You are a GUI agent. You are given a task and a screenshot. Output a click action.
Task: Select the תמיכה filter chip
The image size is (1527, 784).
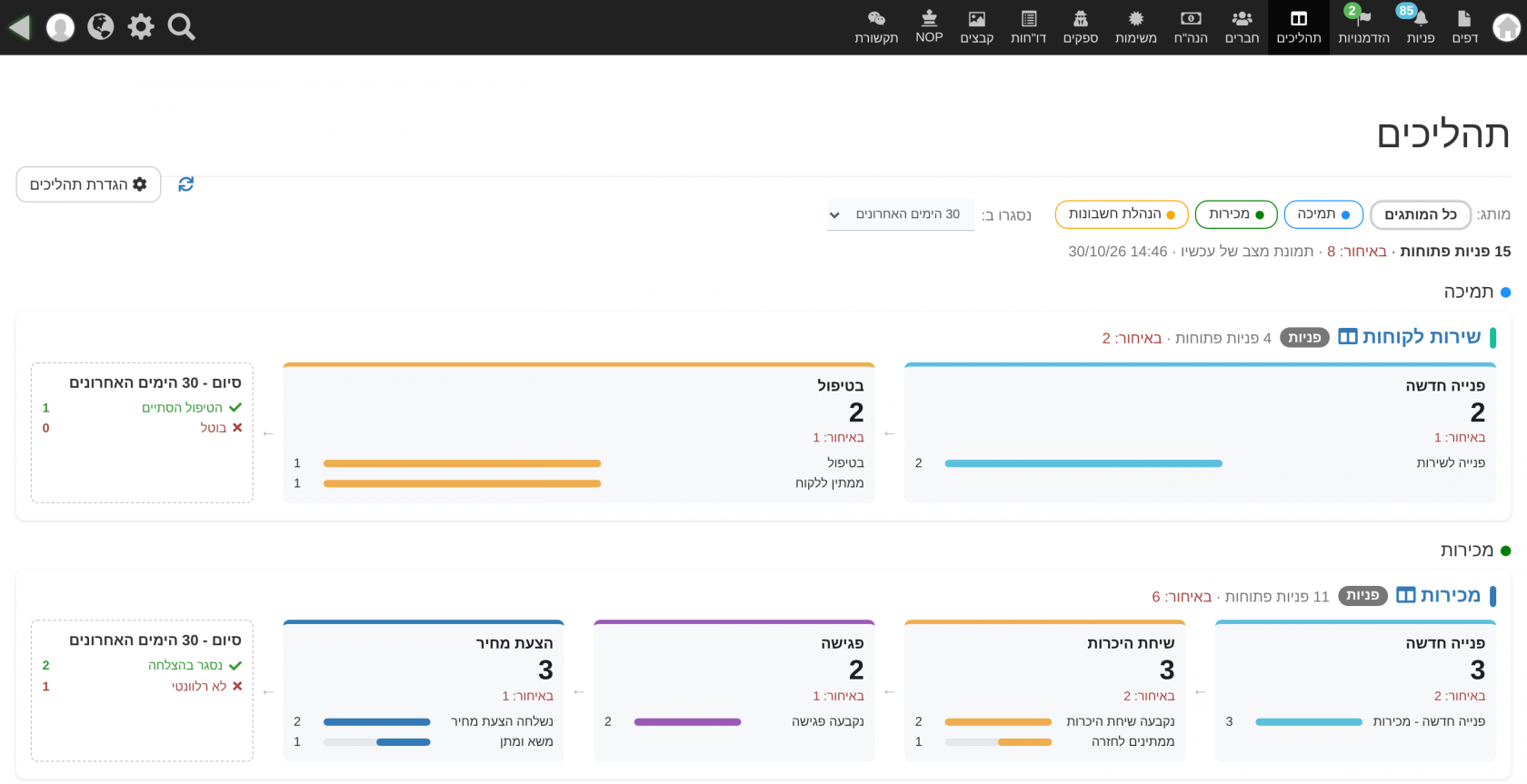point(1323,214)
